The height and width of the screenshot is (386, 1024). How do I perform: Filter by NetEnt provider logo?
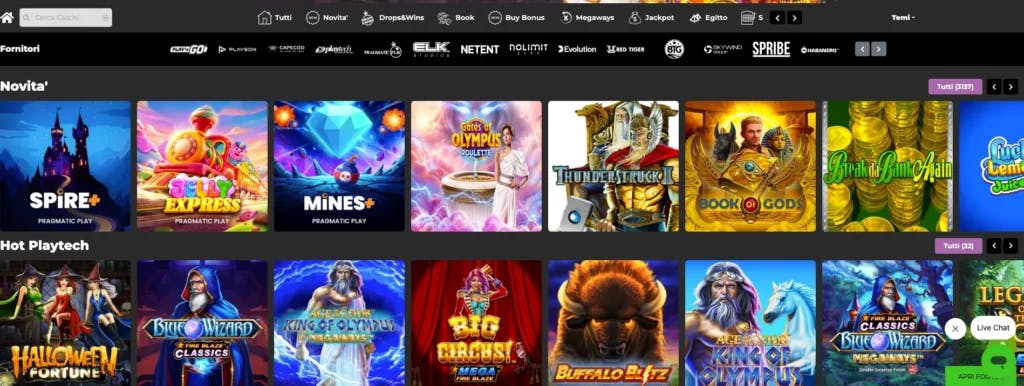[479, 49]
